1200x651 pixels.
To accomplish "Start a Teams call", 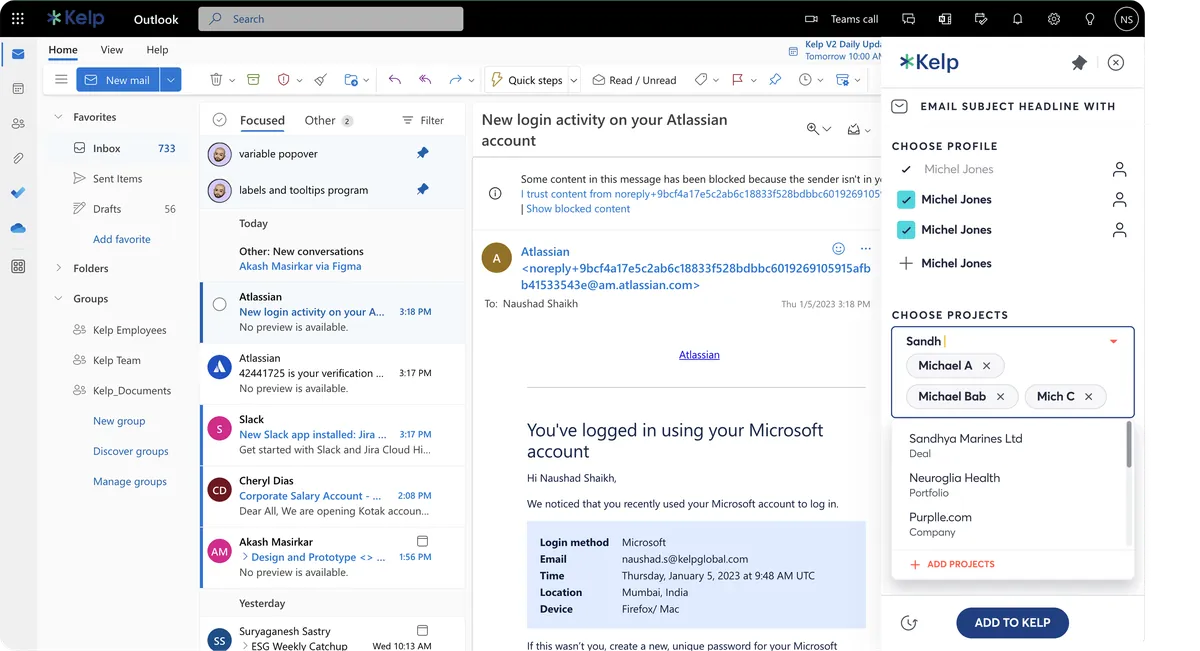I will (842, 19).
